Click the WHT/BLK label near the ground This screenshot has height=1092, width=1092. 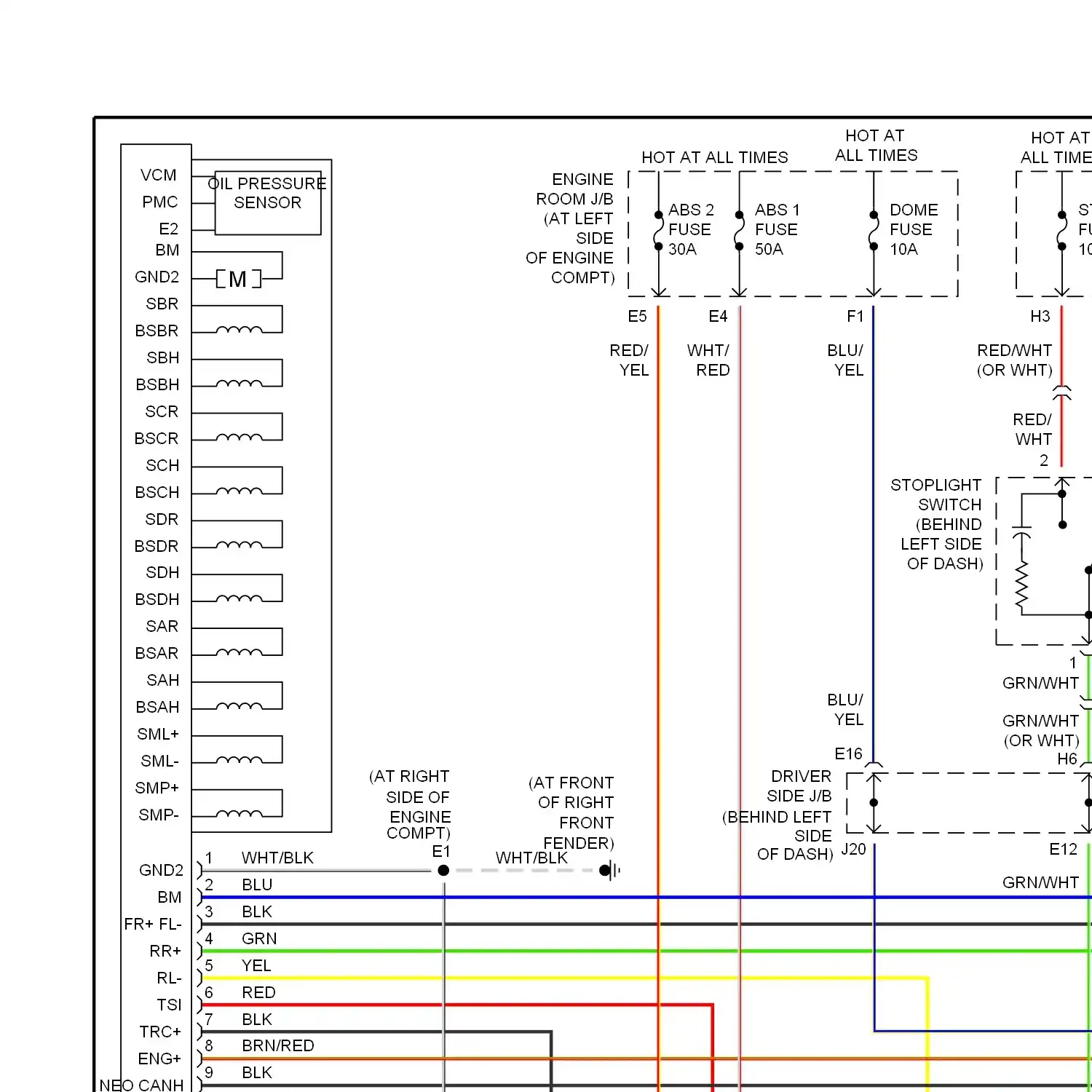531,858
